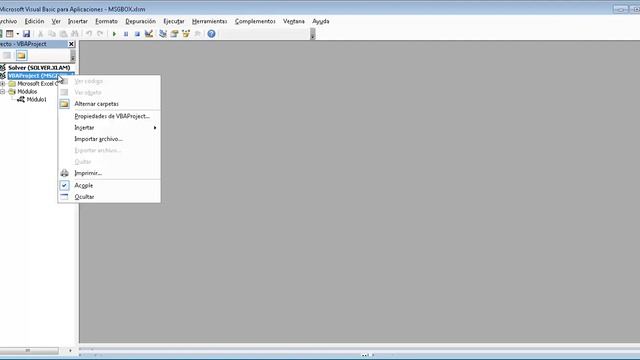
Task: Toggle Folders button in project panel toolbar
Action: pyautogui.click(x=22, y=56)
